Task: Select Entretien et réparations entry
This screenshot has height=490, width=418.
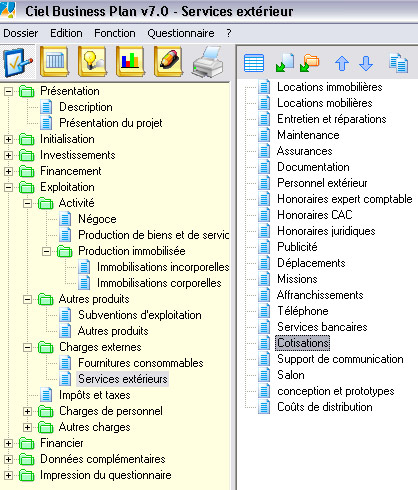Action: [332, 119]
